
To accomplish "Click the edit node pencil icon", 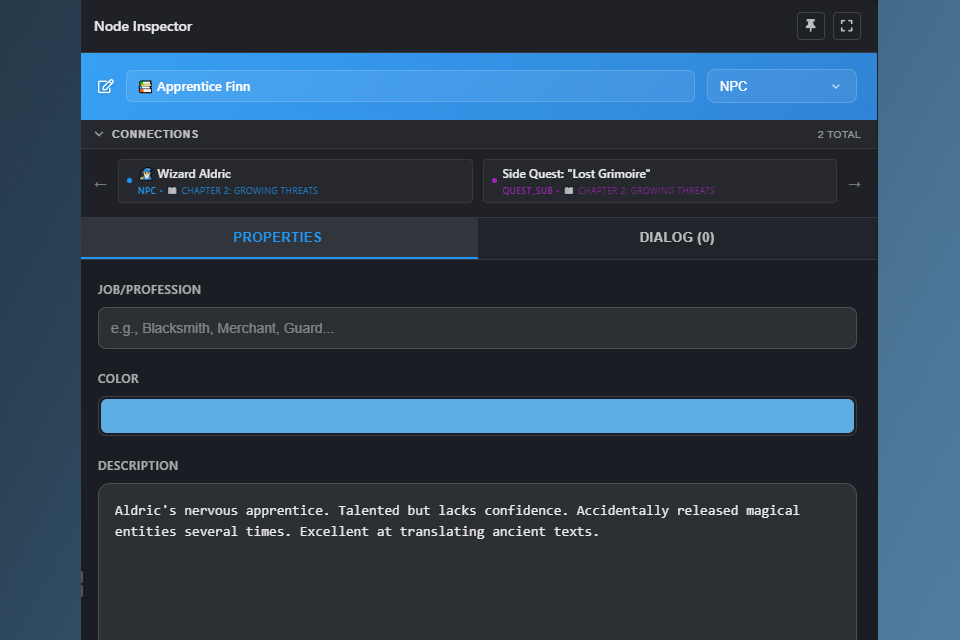I will tap(105, 86).
